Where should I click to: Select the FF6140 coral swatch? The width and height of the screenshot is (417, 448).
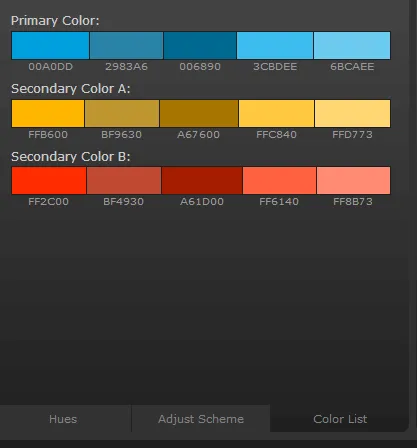pyautogui.click(x=279, y=181)
